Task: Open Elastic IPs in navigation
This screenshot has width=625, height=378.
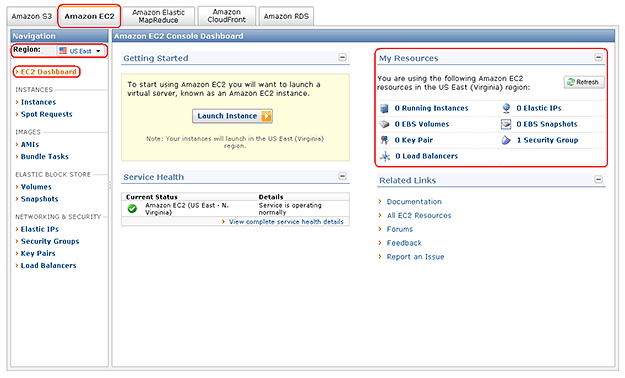Action: click(39, 229)
